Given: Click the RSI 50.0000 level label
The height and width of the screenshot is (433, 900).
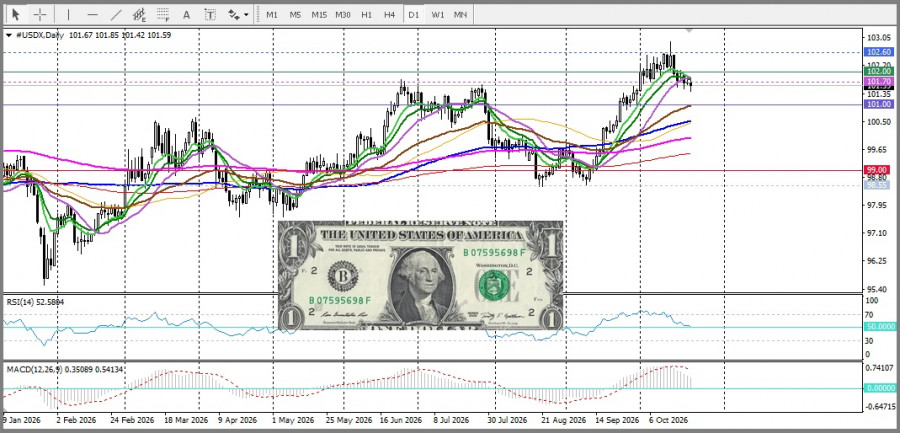Looking at the screenshot, I should (879, 326).
